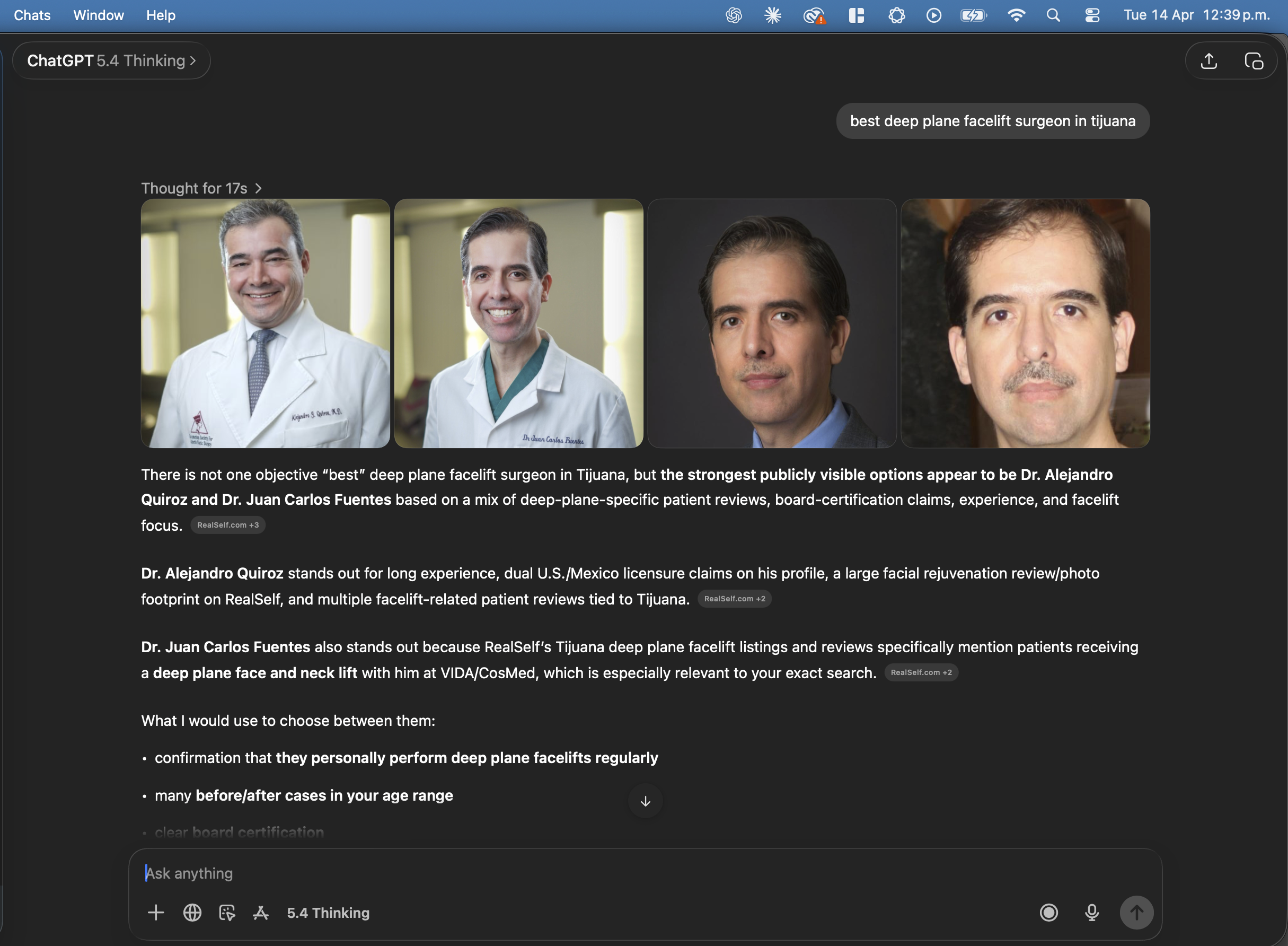Open the ChatGPT 5.4 Thinking model selector

[x=112, y=60]
